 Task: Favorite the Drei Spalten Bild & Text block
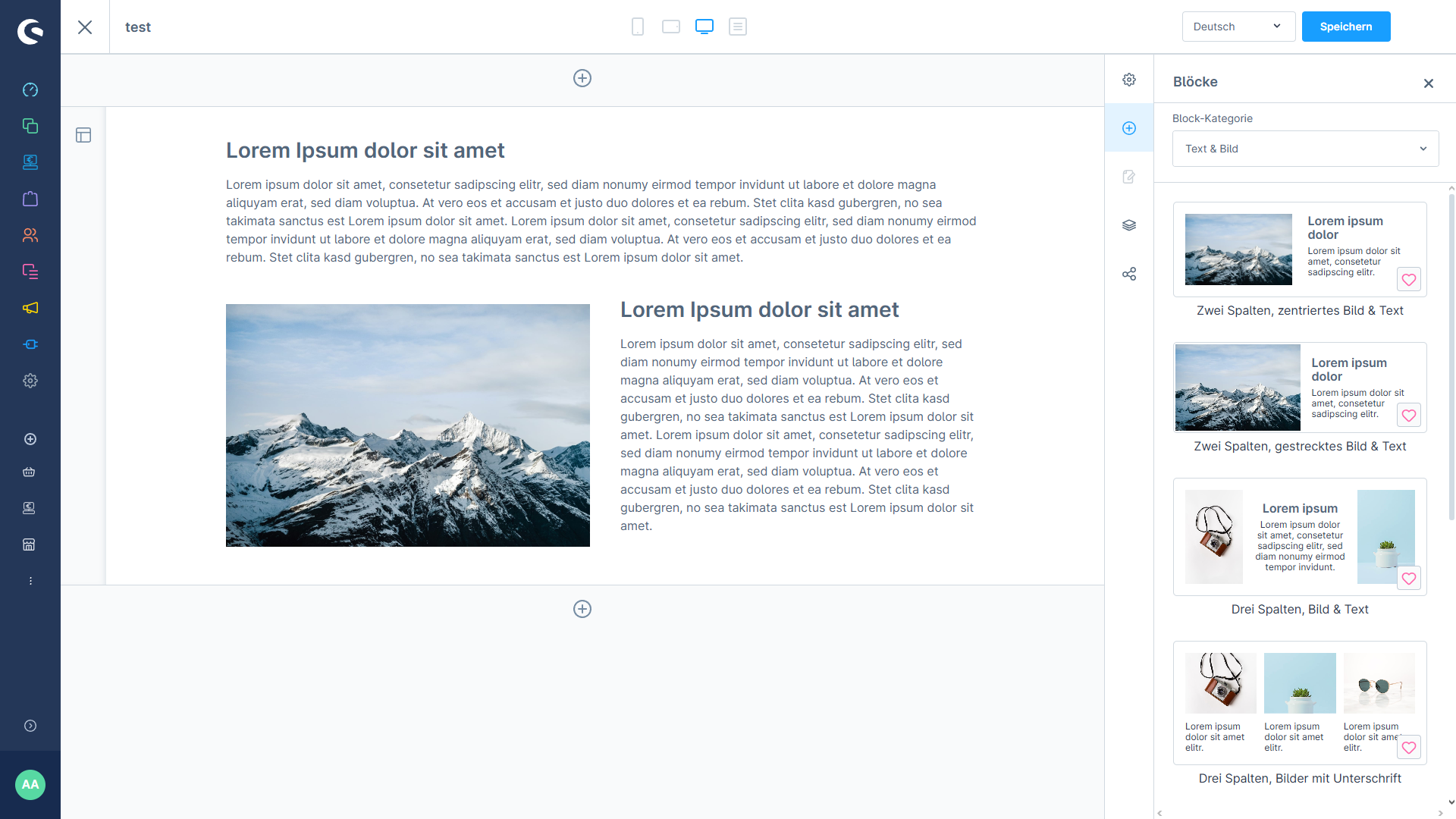pos(1409,579)
